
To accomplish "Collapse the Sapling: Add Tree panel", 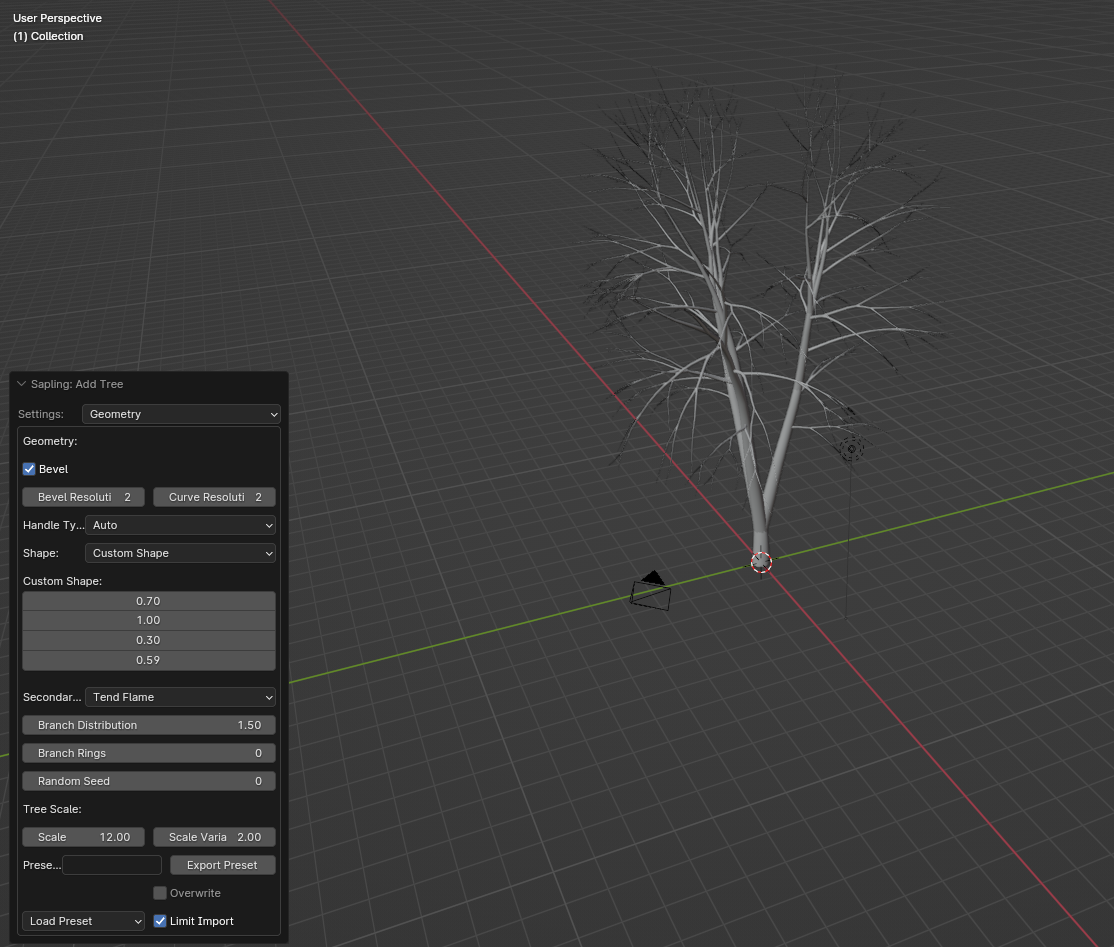I will [x=22, y=384].
